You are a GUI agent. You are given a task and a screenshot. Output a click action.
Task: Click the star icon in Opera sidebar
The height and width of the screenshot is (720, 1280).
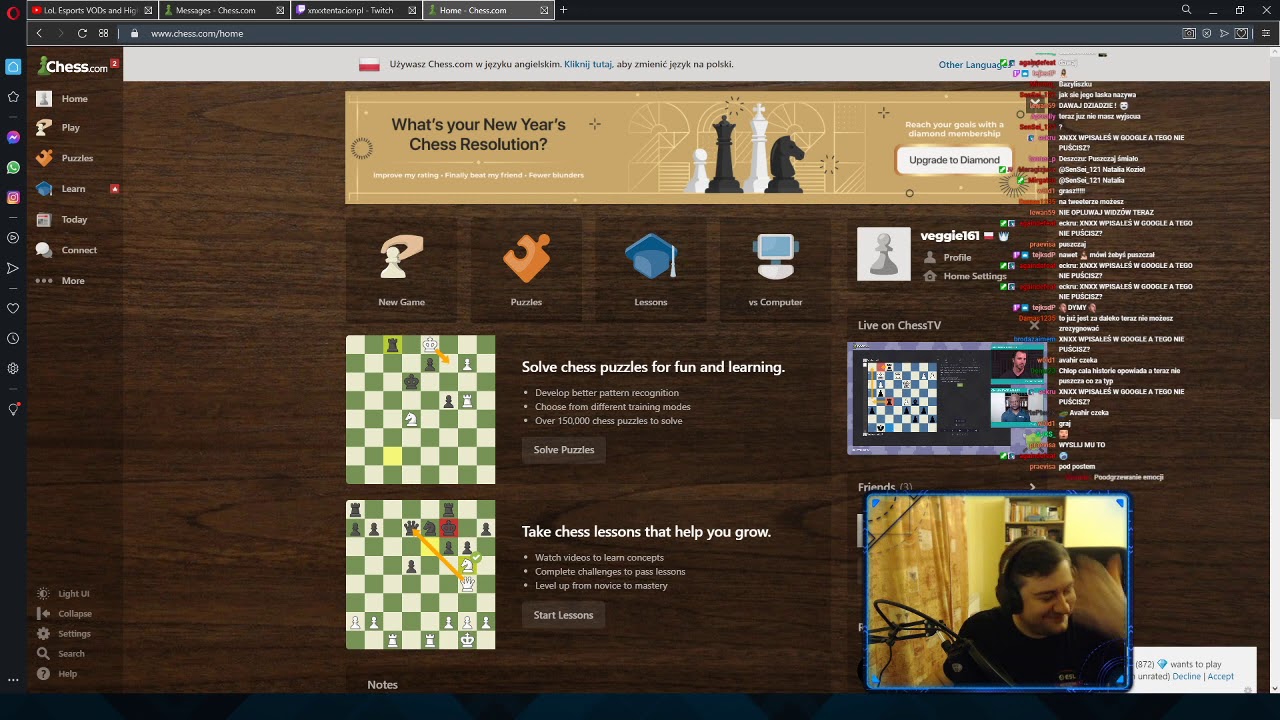(x=13, y=97)
